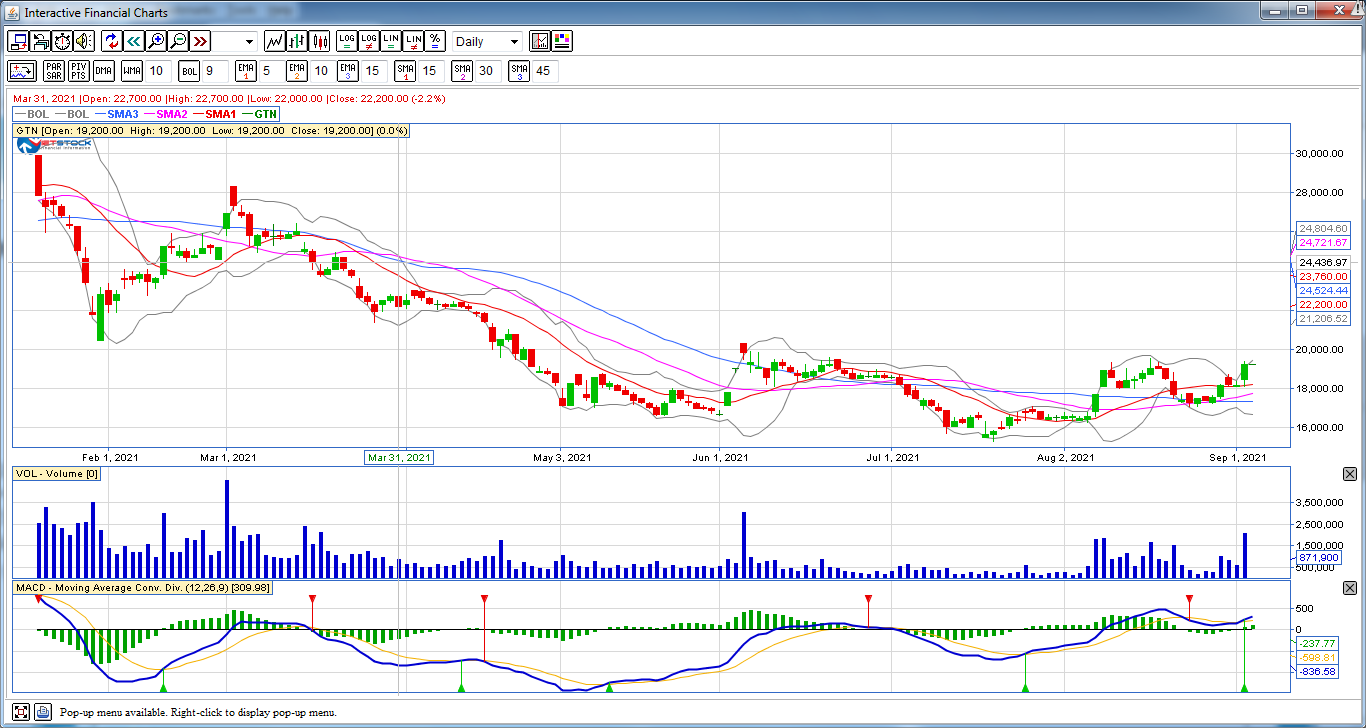This screenshot has height=728, width=1366.
Task: Open the empty symbol dropdown in toolbar
Action: click(x=235, y=41)
